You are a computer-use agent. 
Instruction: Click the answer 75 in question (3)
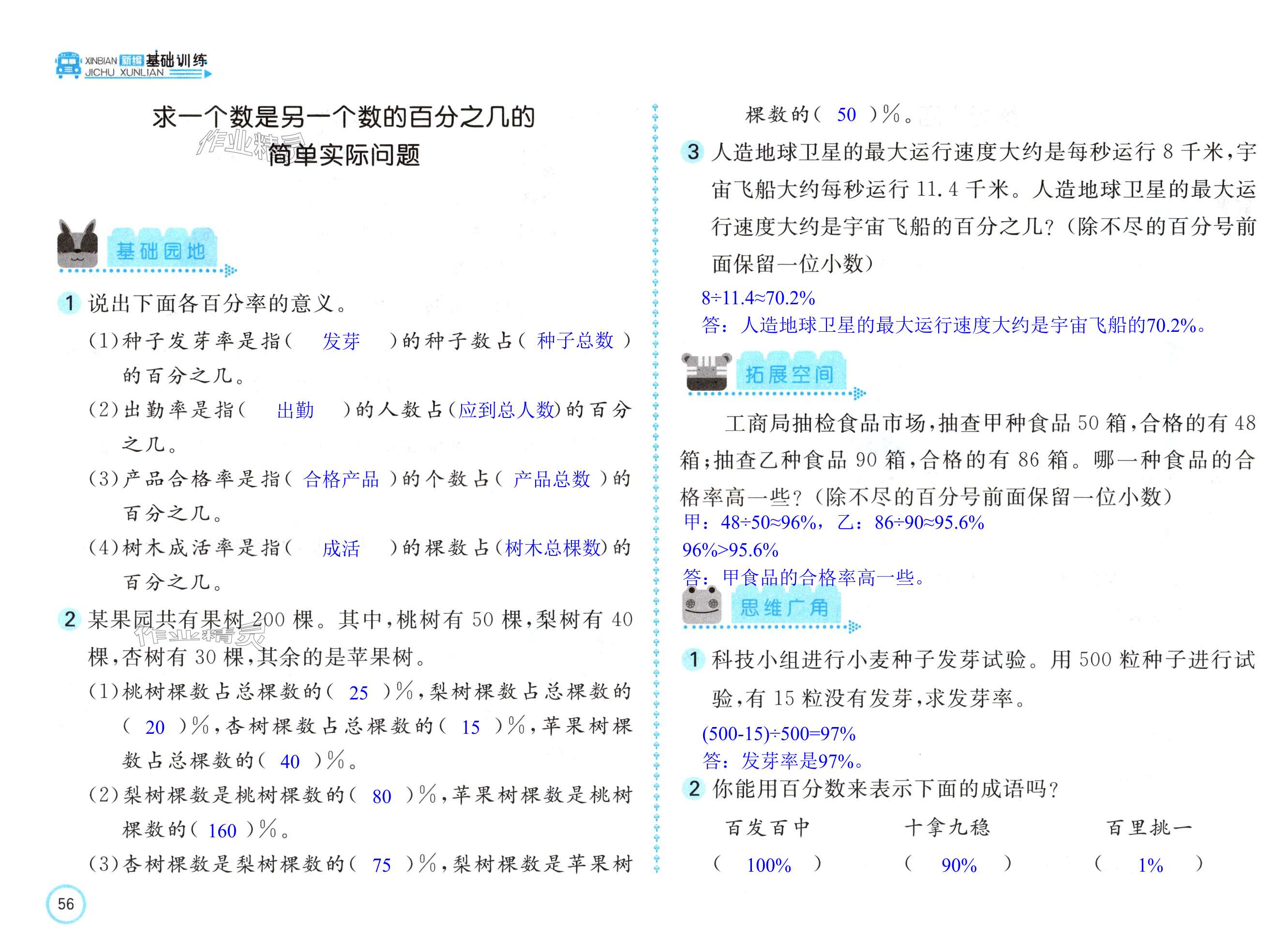tap(382, 865)
